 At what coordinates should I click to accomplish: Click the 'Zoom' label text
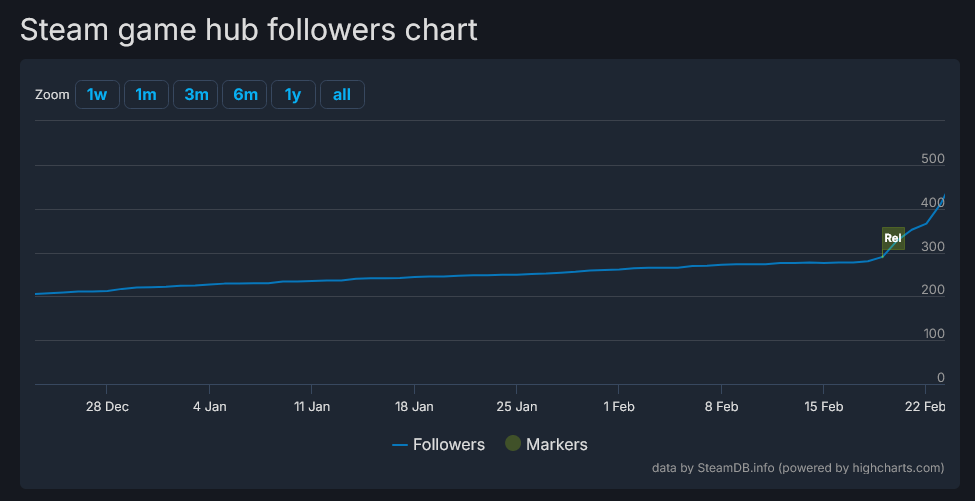(52, 95)
